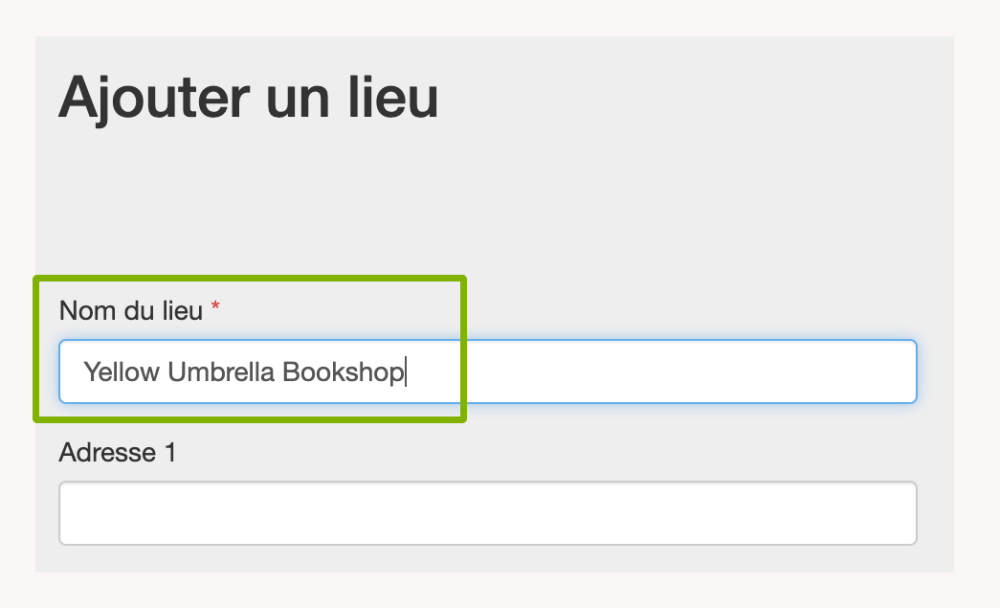Image resolution: width=1000 pixels, height=608 pixels.
Task: Click right after the text "Bookshop"
Action: tap(405, 373)
